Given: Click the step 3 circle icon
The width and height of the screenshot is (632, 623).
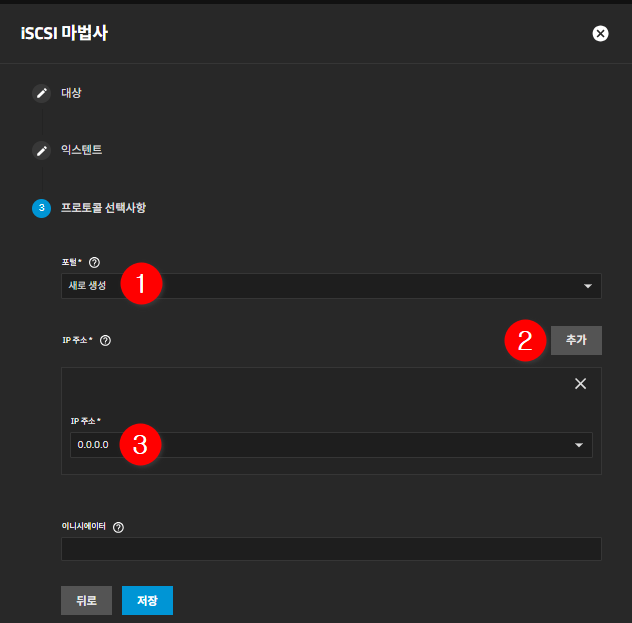Looking at the screenshot, I should click(x=41, y=208).
